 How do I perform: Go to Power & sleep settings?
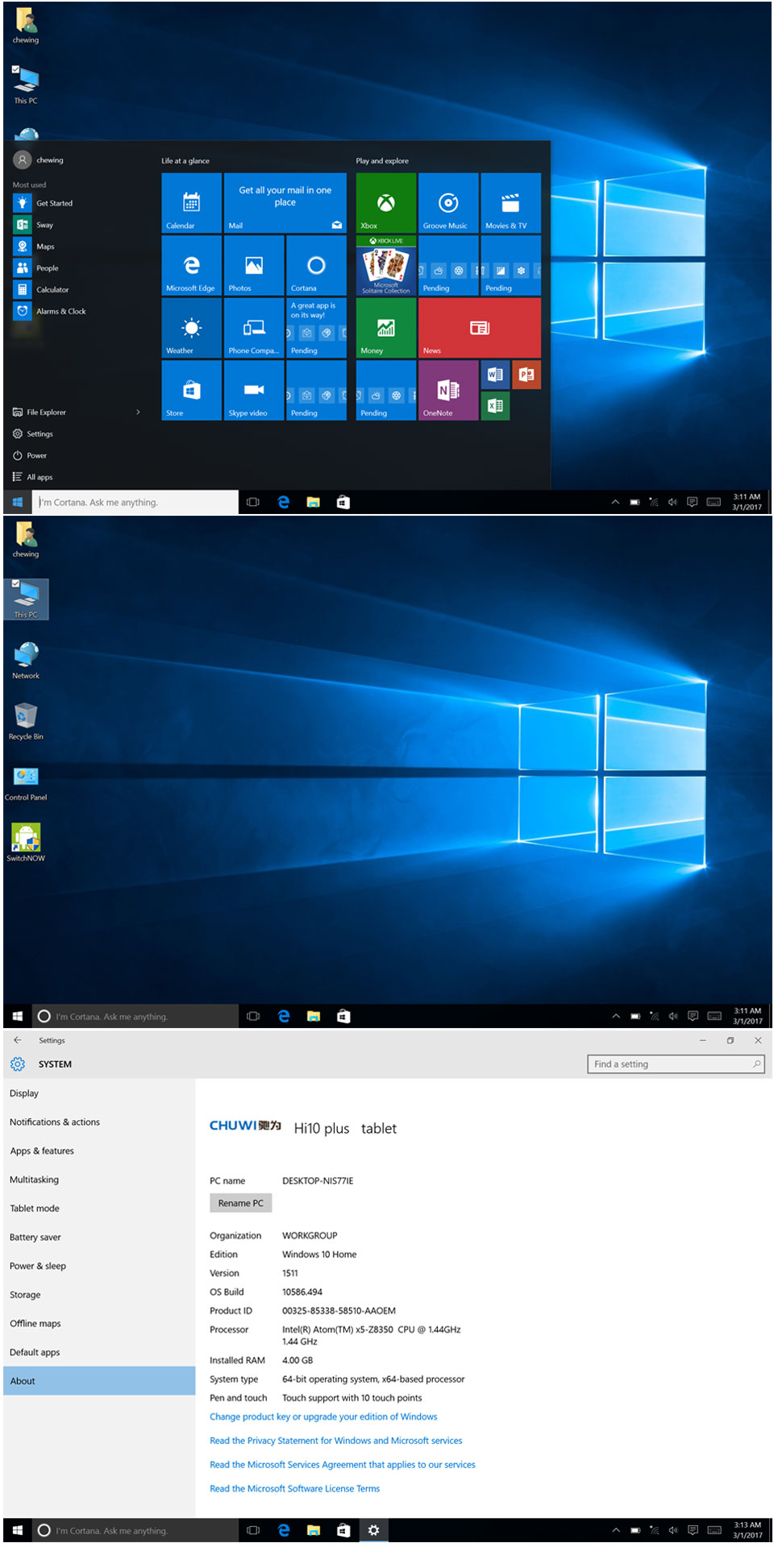[38, 1266]
